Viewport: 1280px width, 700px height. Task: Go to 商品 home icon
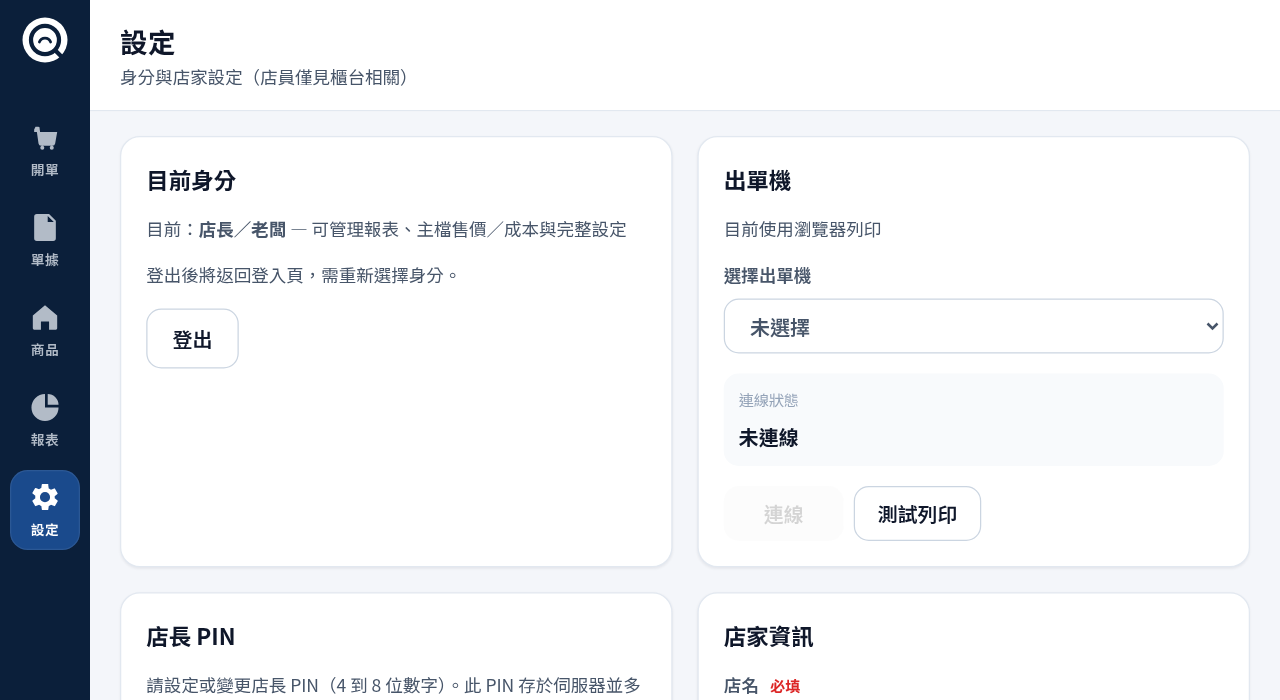coord(45,318)
